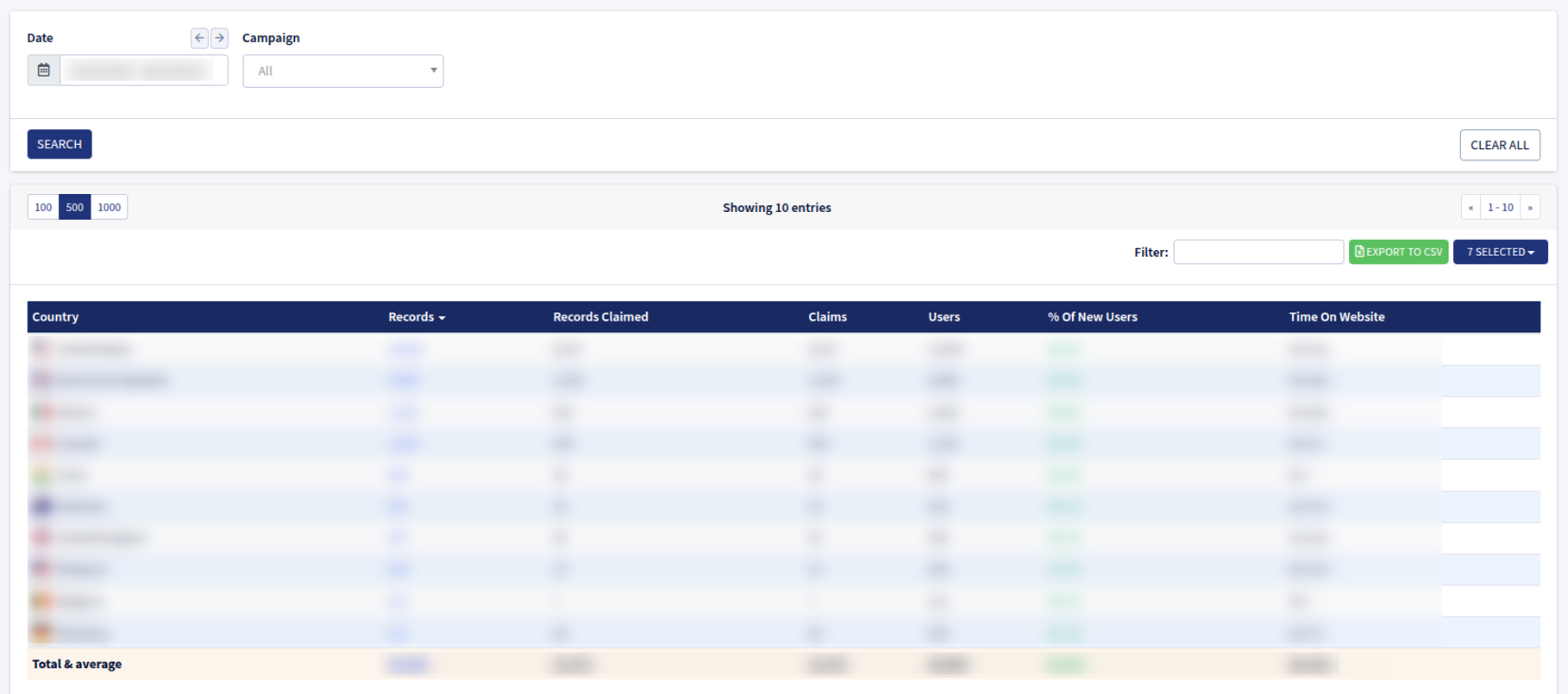Go to next date range arrow

[x=220, y=38]
